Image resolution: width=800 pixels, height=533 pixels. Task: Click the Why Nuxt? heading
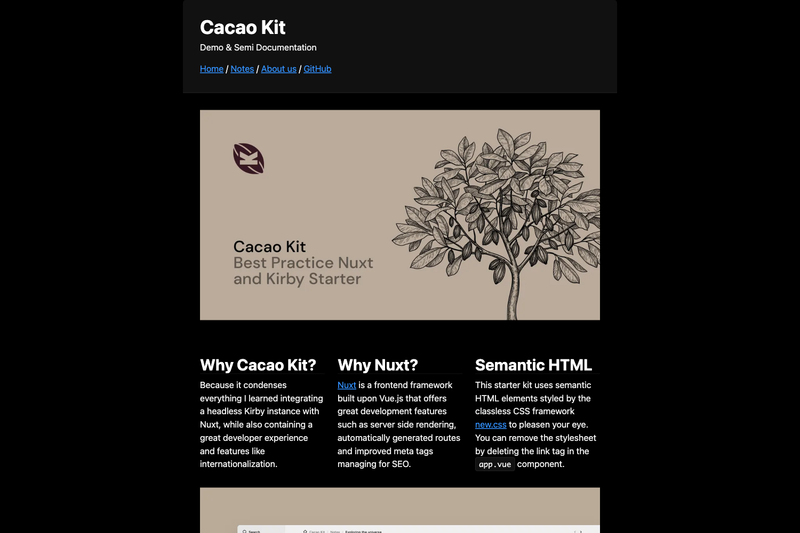click(378, 365)
